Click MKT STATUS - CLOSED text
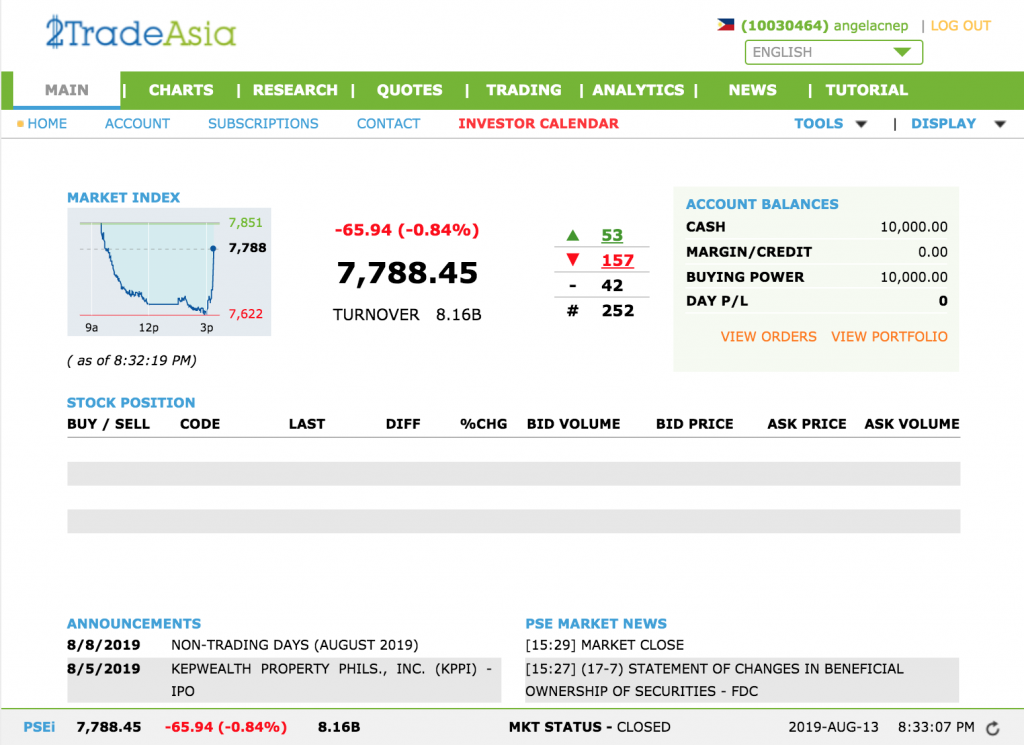The image size is (1024, 745). pos(590,727)
